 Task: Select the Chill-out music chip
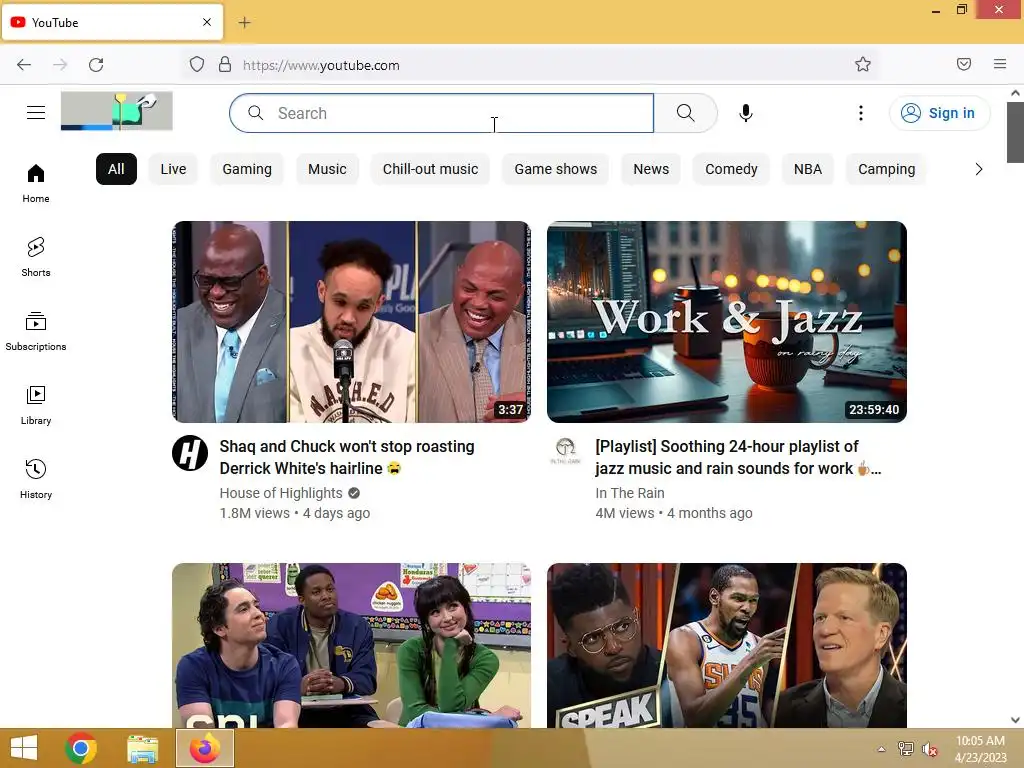click(x=430, y=169)
